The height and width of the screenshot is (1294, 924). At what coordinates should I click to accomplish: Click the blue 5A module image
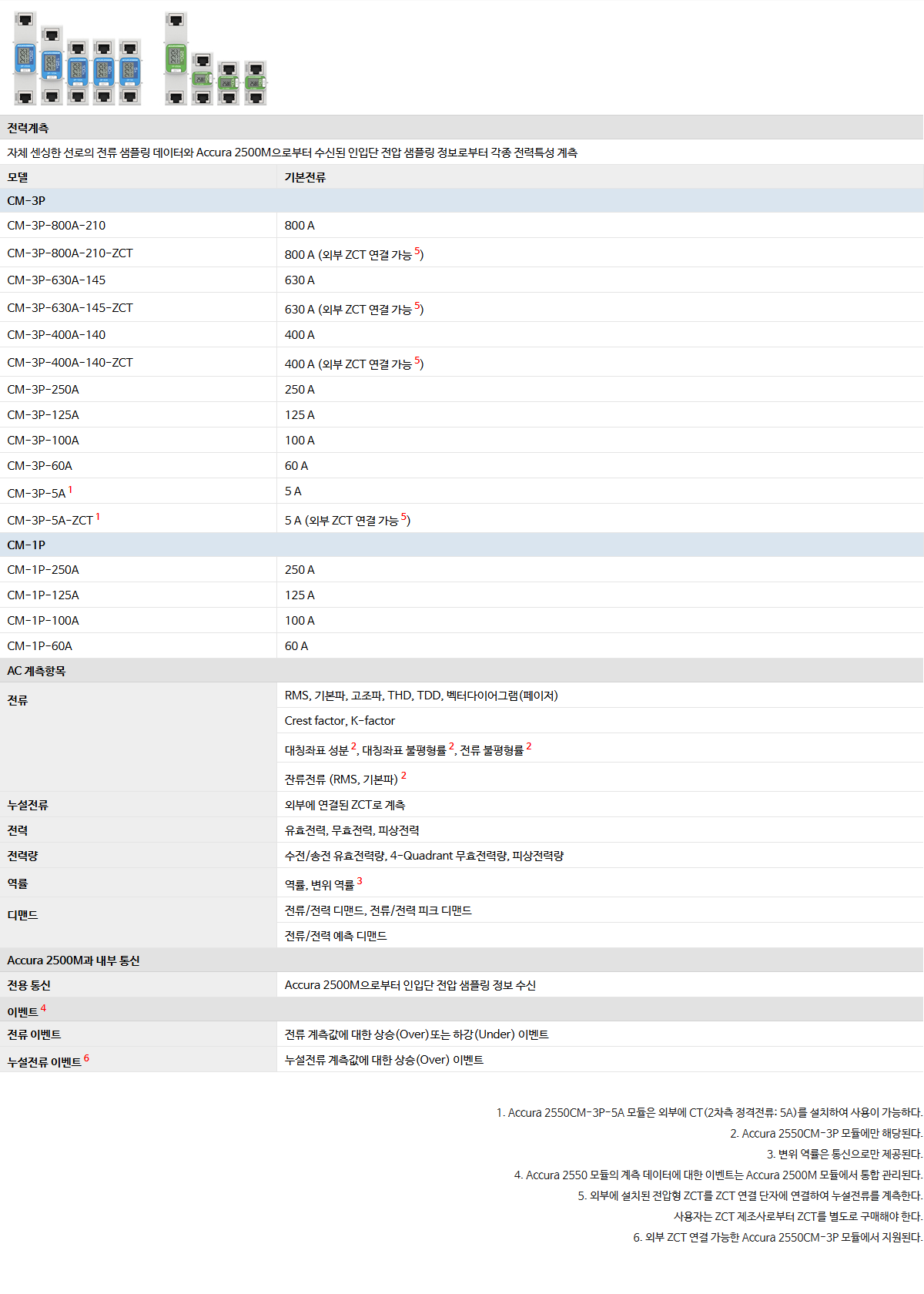tap(130, 71)
